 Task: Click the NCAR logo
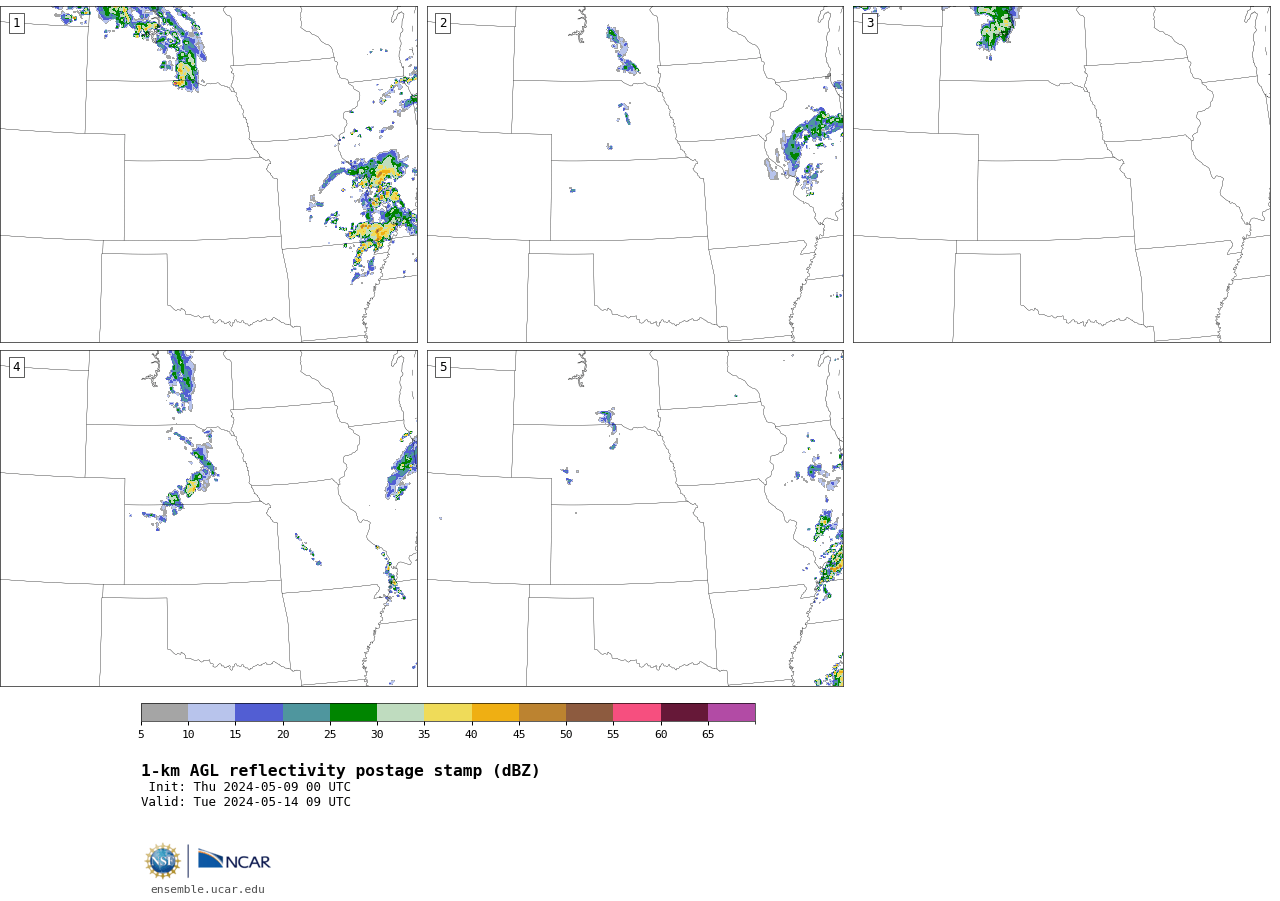pos(234,860)
